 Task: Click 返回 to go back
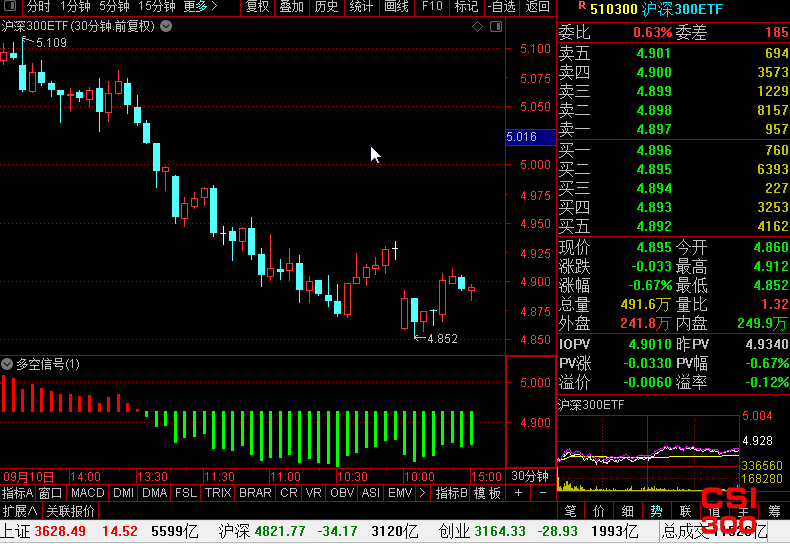click(x=538, y=7)
